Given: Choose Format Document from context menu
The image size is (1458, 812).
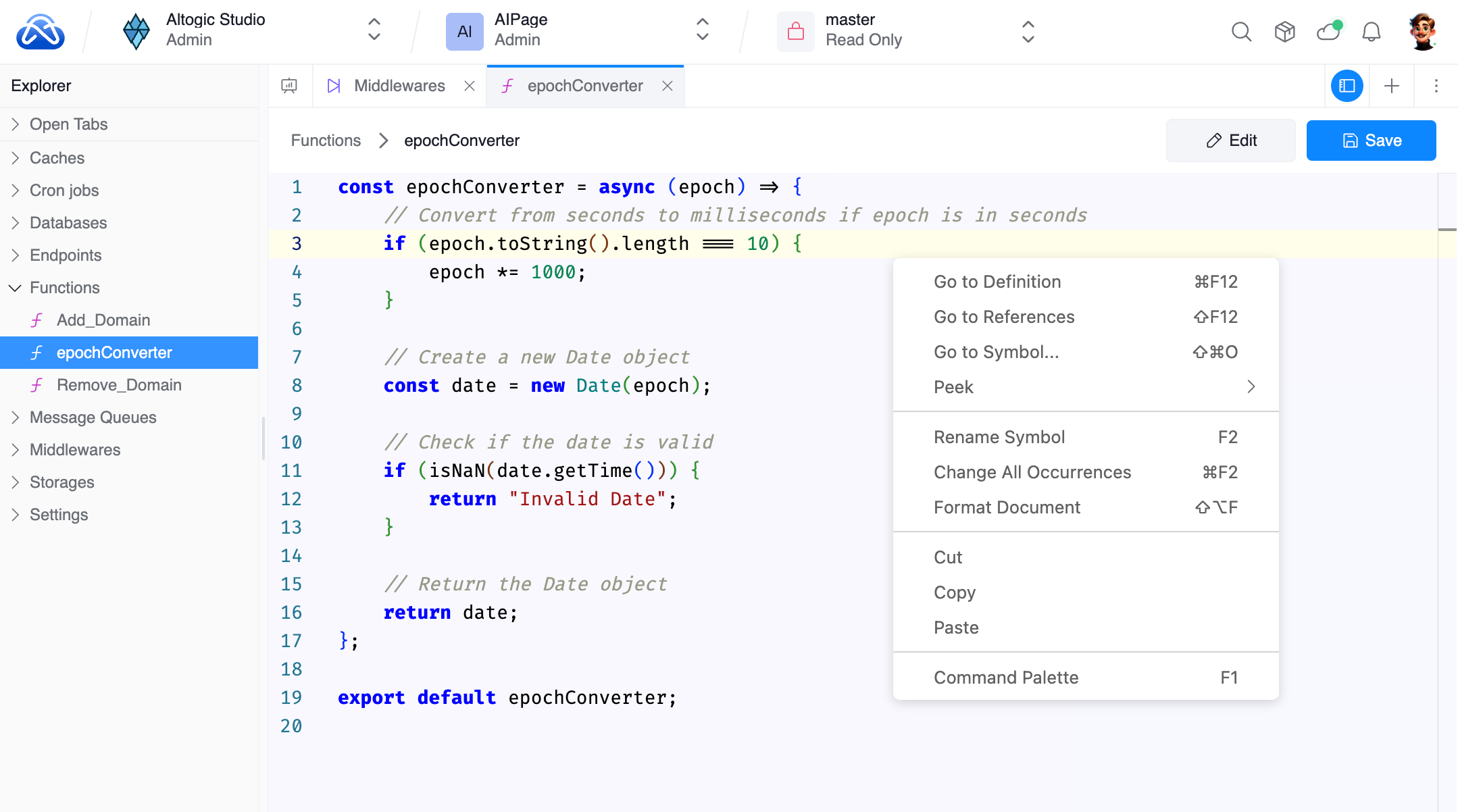Looking at the screenshot, I should tap(1007, 507).
